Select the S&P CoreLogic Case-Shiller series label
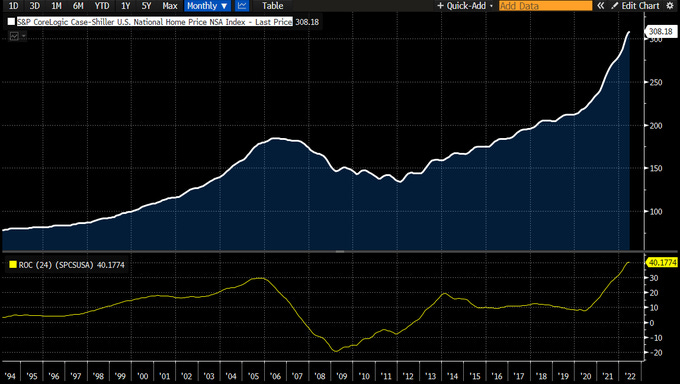This screenshot has height=384, width=680. point(155,22)
